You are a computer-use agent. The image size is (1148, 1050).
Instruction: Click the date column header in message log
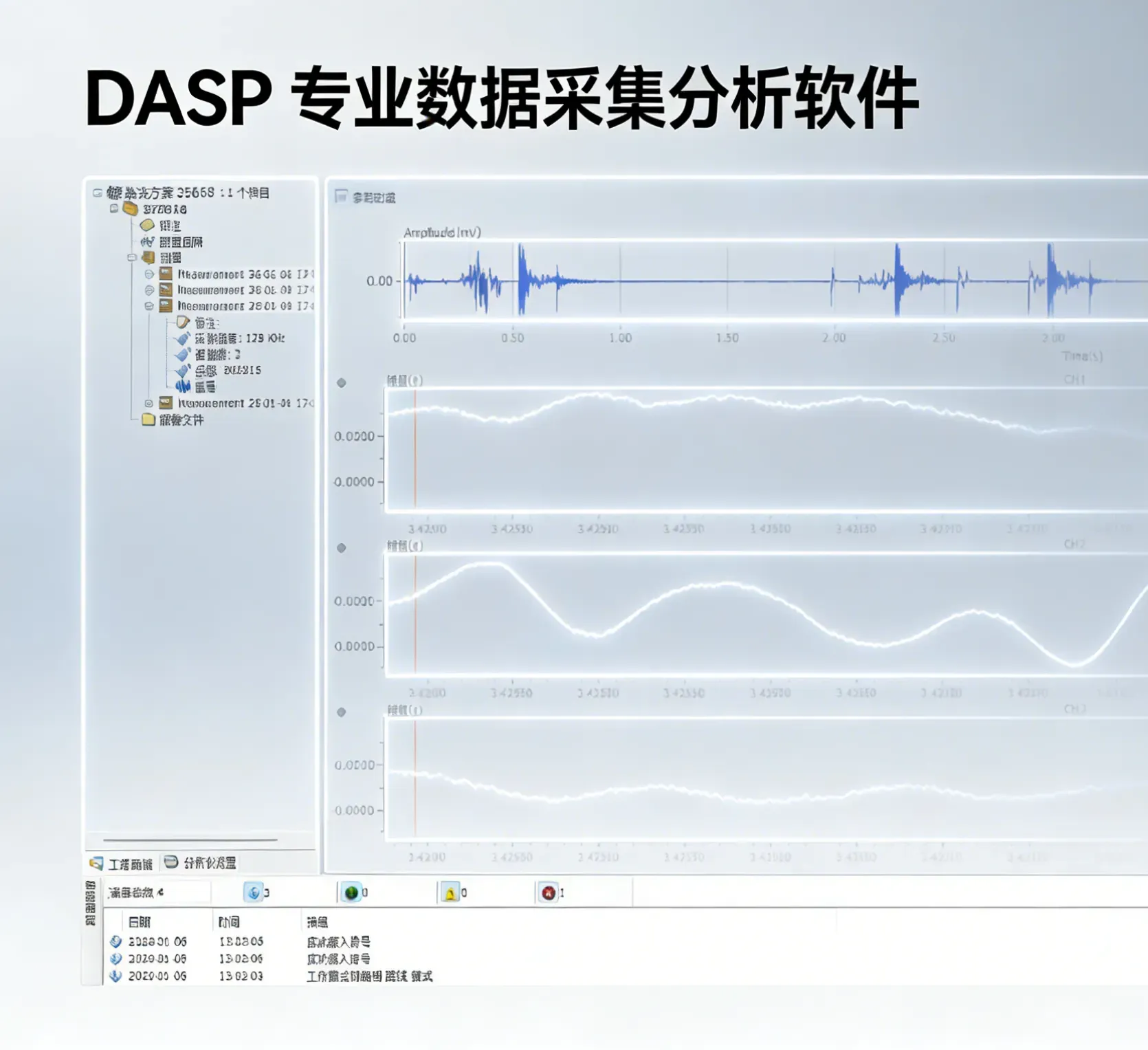(x=140, y=922)
